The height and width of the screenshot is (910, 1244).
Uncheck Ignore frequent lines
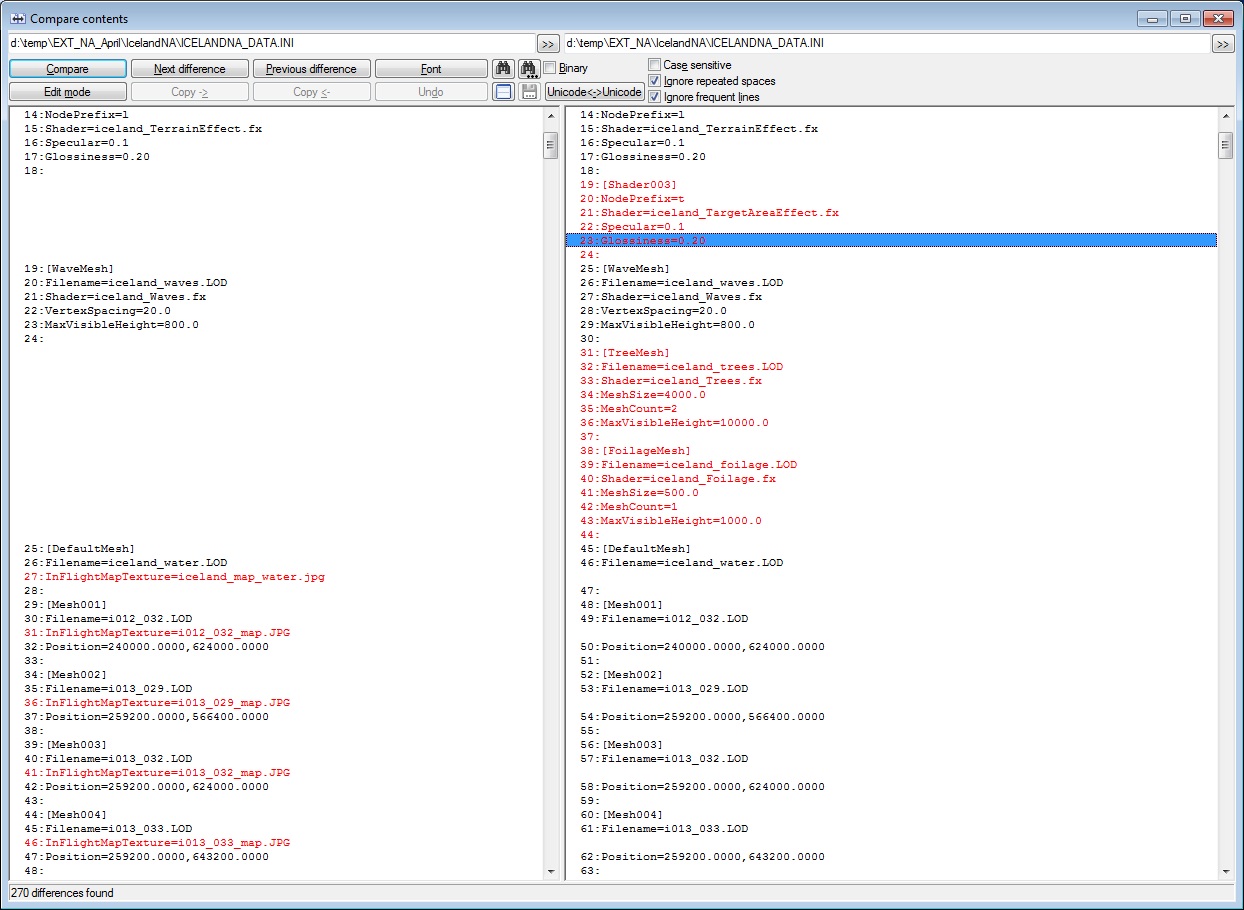655,97
